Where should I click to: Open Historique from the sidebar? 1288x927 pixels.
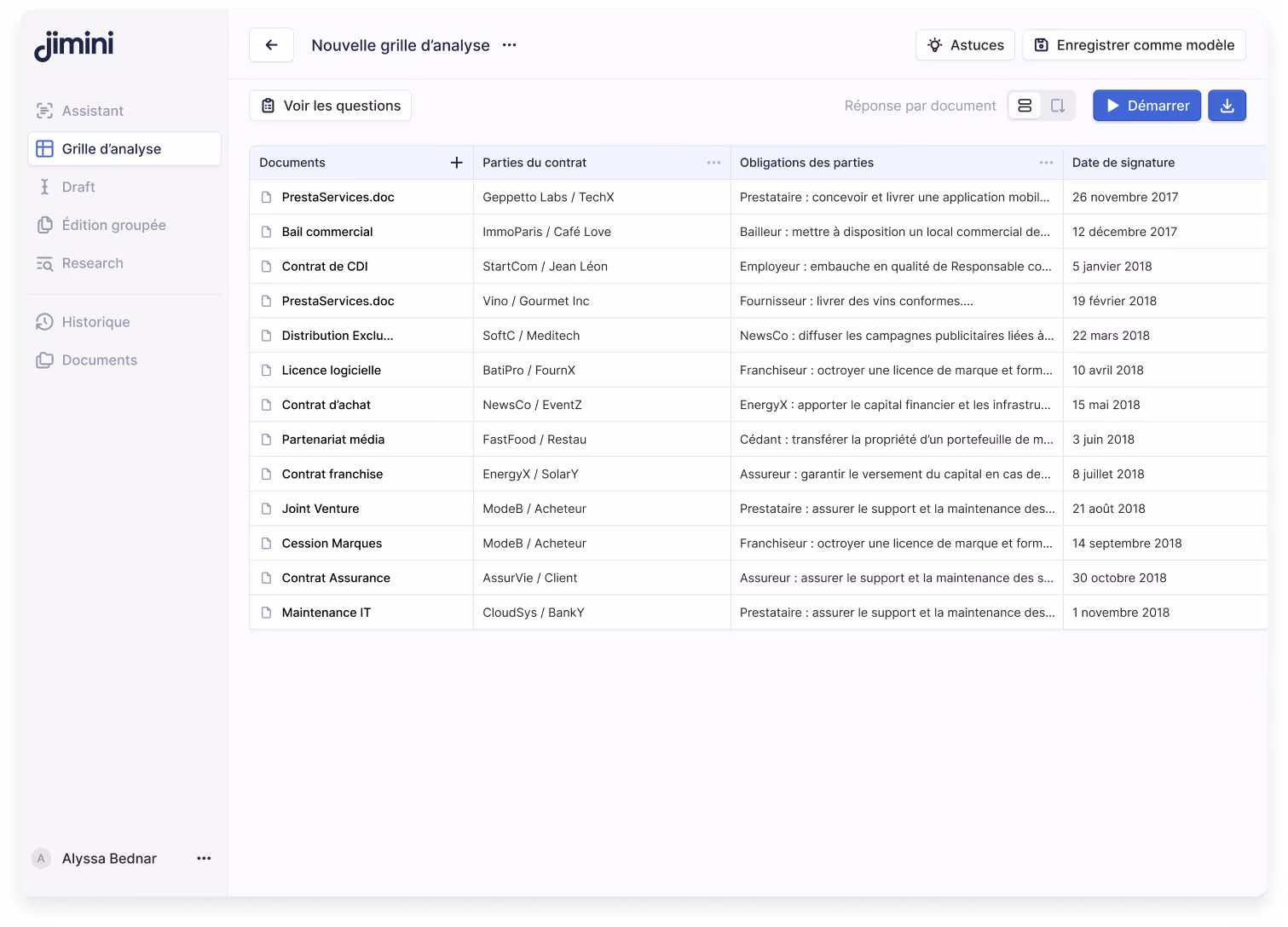click(43, 322)
